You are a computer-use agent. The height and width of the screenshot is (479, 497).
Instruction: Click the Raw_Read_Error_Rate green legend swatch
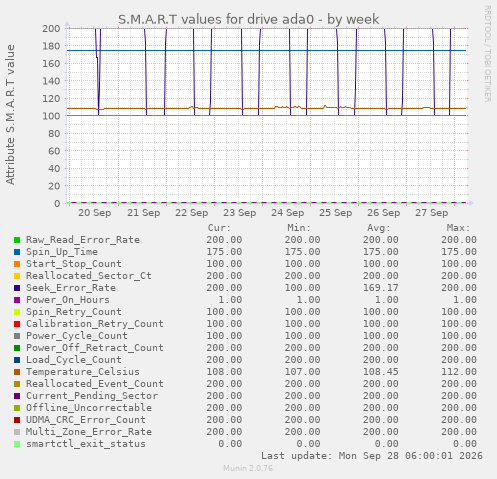point(17,240)
